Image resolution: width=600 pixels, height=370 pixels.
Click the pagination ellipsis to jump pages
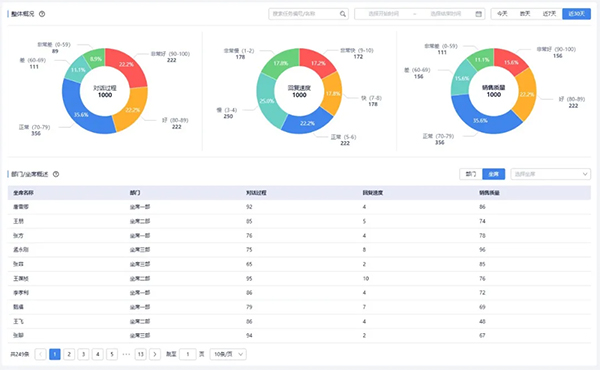tap(126, 354)
